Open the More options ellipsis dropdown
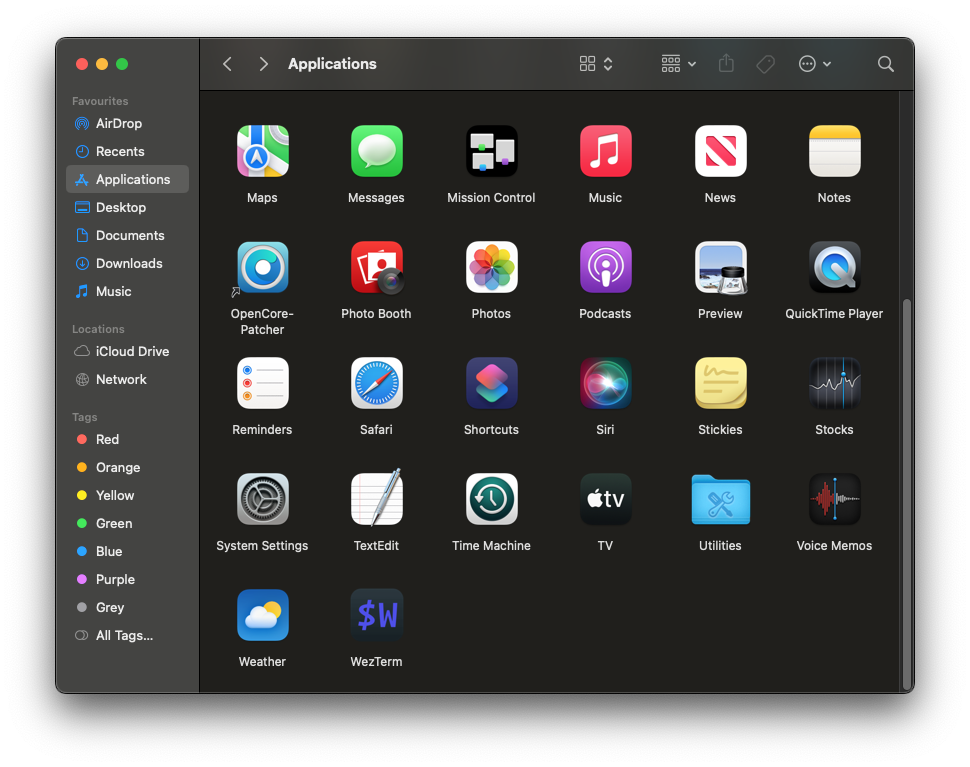The image size is (970, 767). click(815, 63)
